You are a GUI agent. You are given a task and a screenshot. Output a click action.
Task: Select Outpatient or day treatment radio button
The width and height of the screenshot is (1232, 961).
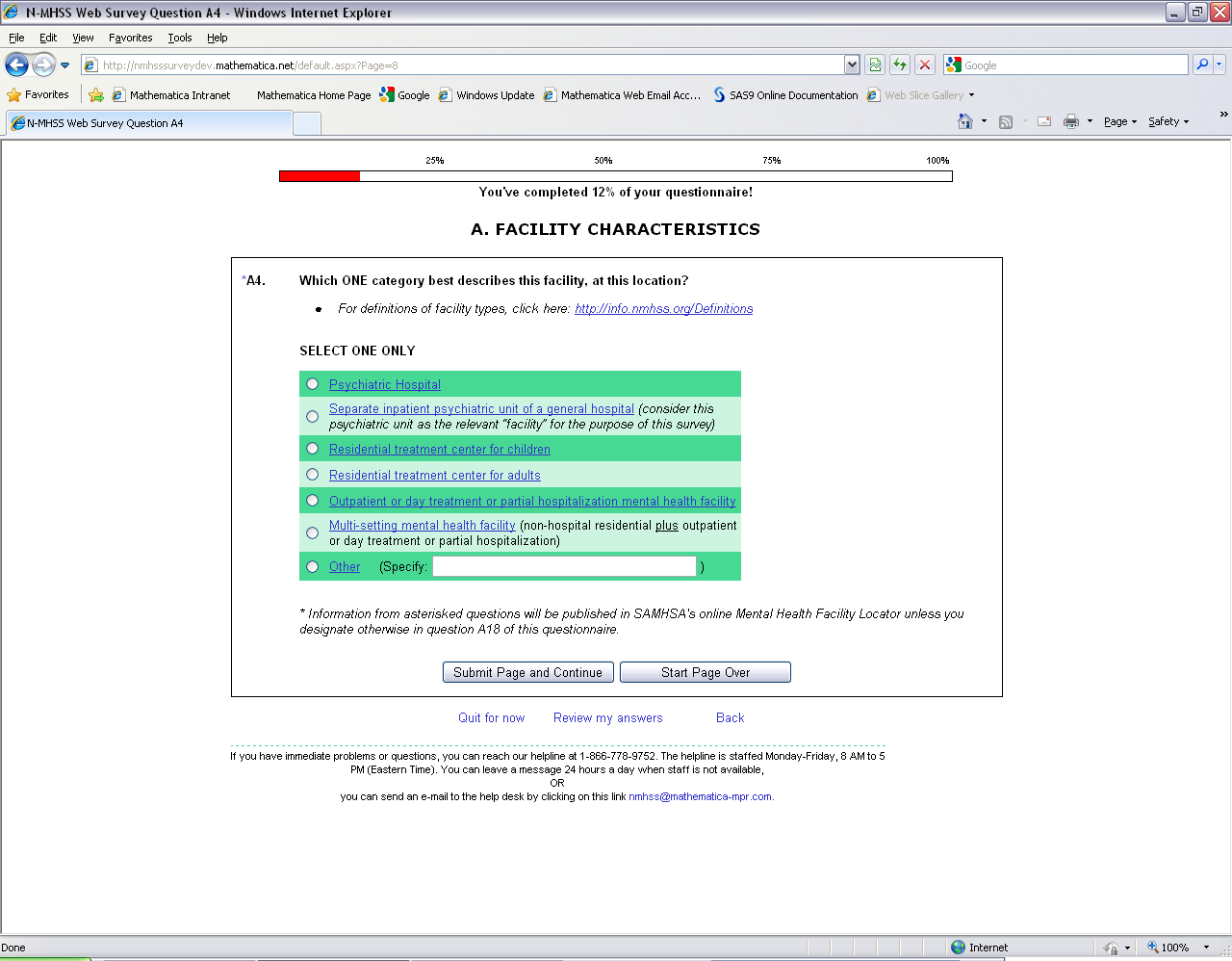click(x=313, y=501)
